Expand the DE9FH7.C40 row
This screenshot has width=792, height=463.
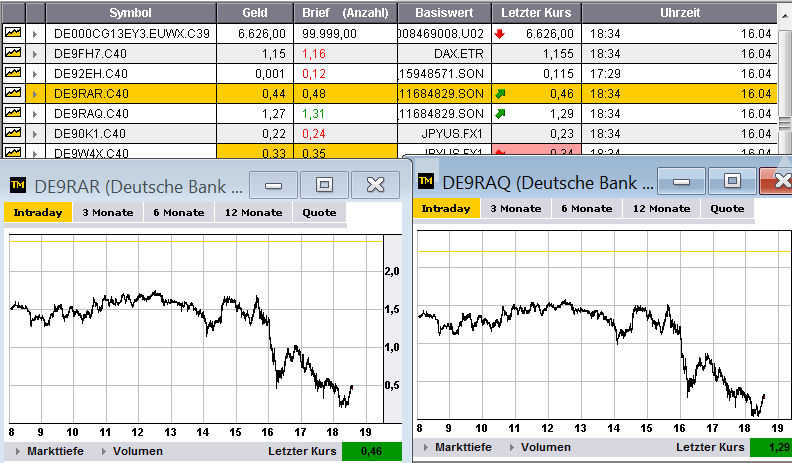(x=35, y=54)
